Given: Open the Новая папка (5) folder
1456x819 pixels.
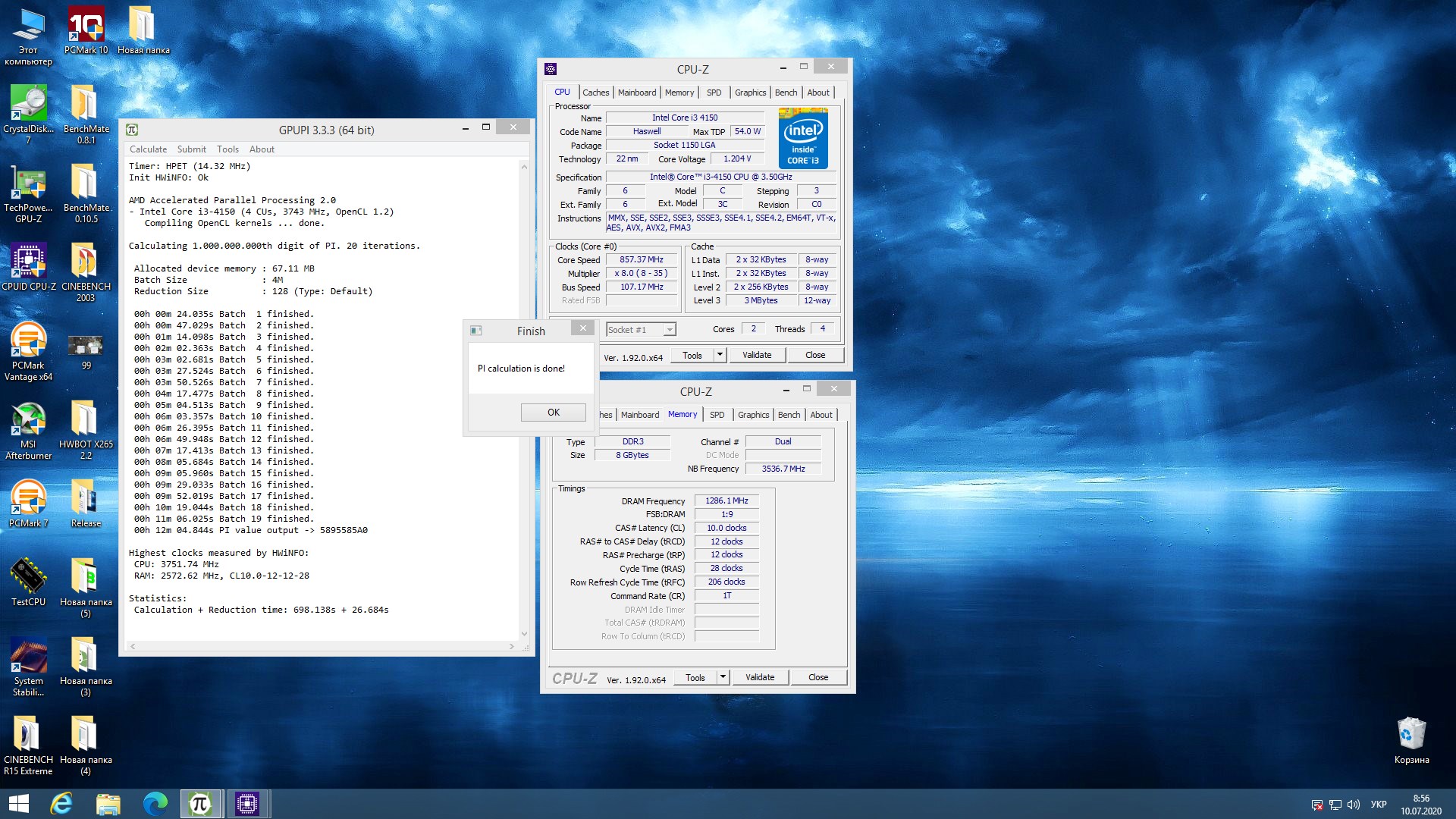Looking at the screenshot, I should [86, 587].
